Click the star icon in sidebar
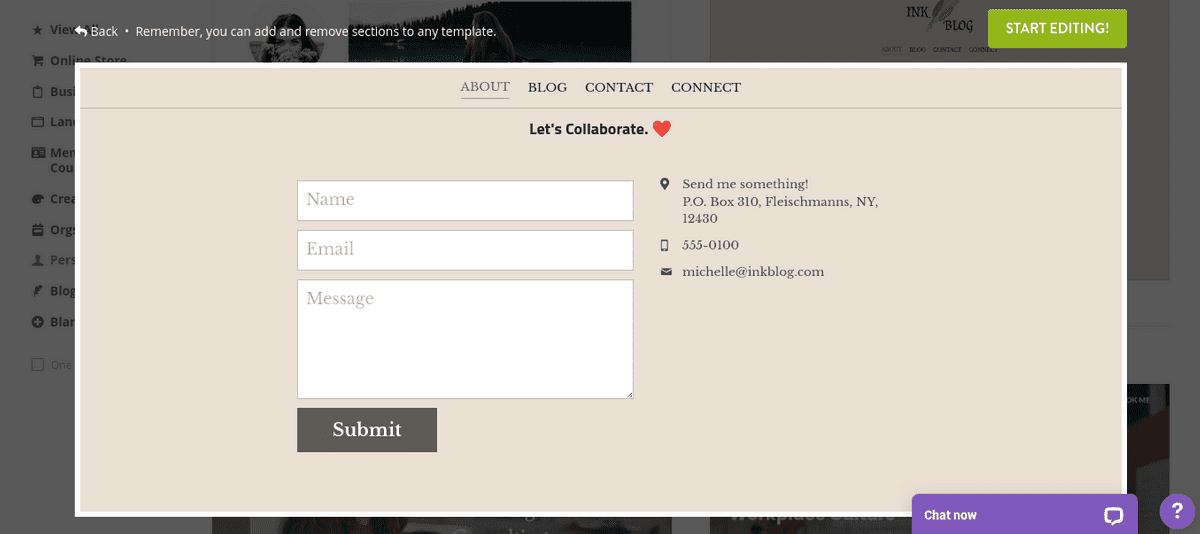This screenshot has height=534, width=1200. (x=38, y=30)
